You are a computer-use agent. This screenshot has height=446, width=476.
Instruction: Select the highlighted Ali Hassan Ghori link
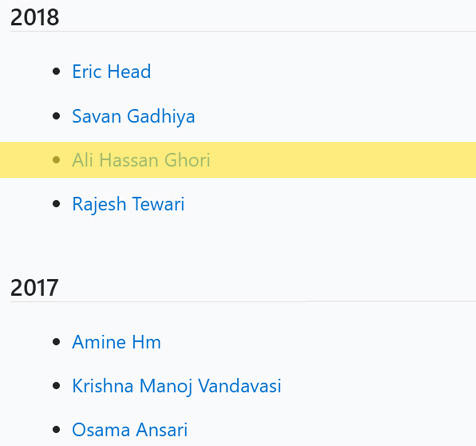pos(141,160)
